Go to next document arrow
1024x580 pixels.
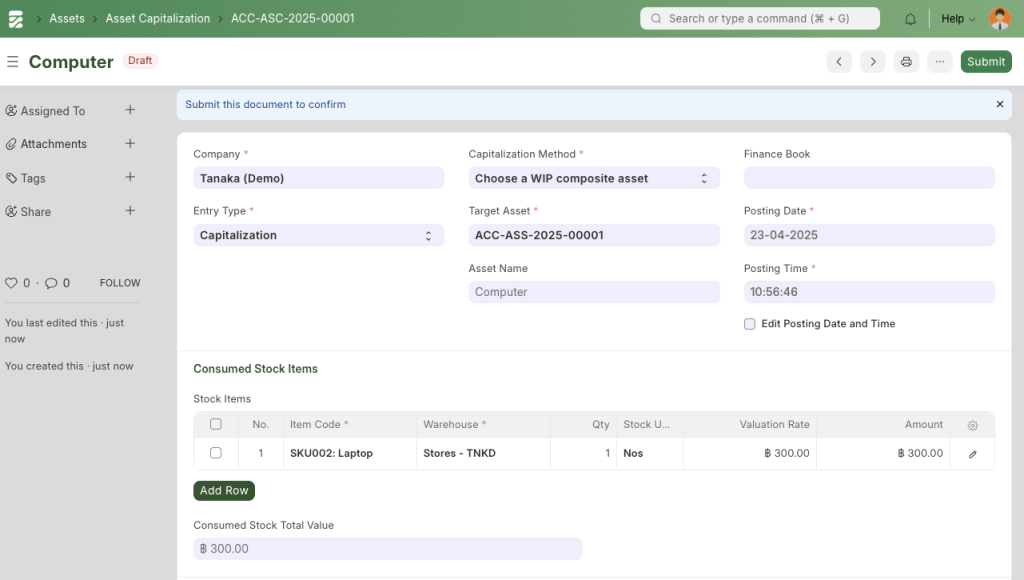pyautogui.click(x=873, y=62)
